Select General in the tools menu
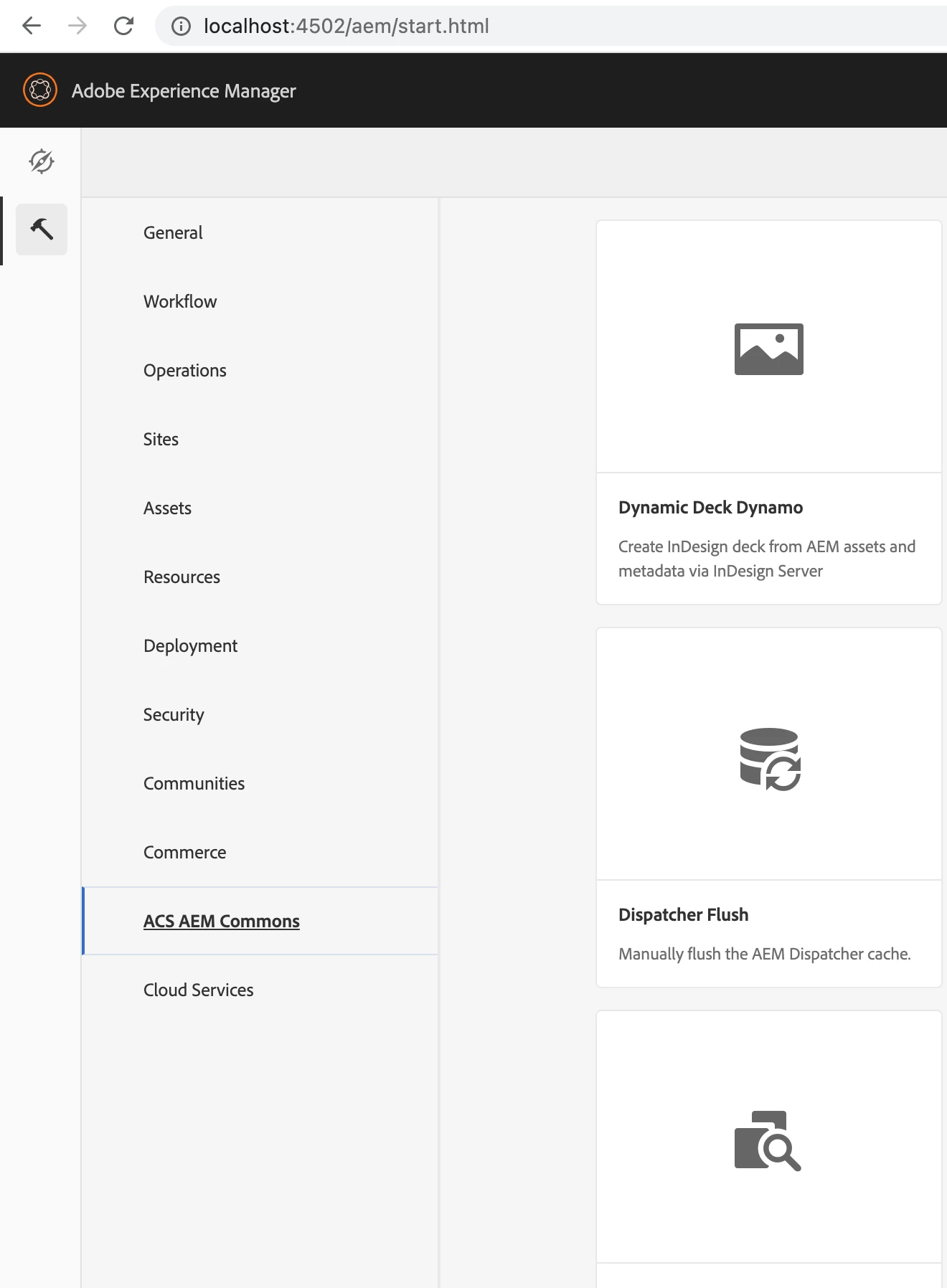The height and width of the screenshot is (1288, 947). click(173, 232)
